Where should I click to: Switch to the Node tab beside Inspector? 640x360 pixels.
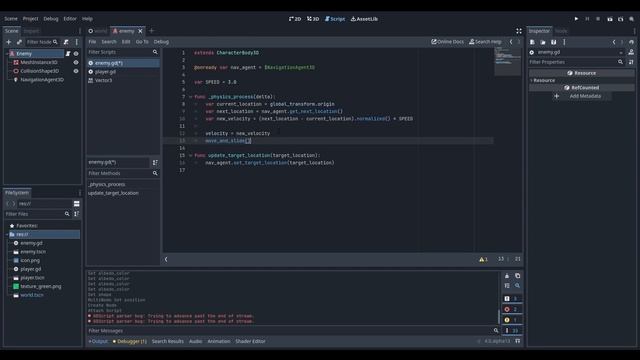click(561, 31)
